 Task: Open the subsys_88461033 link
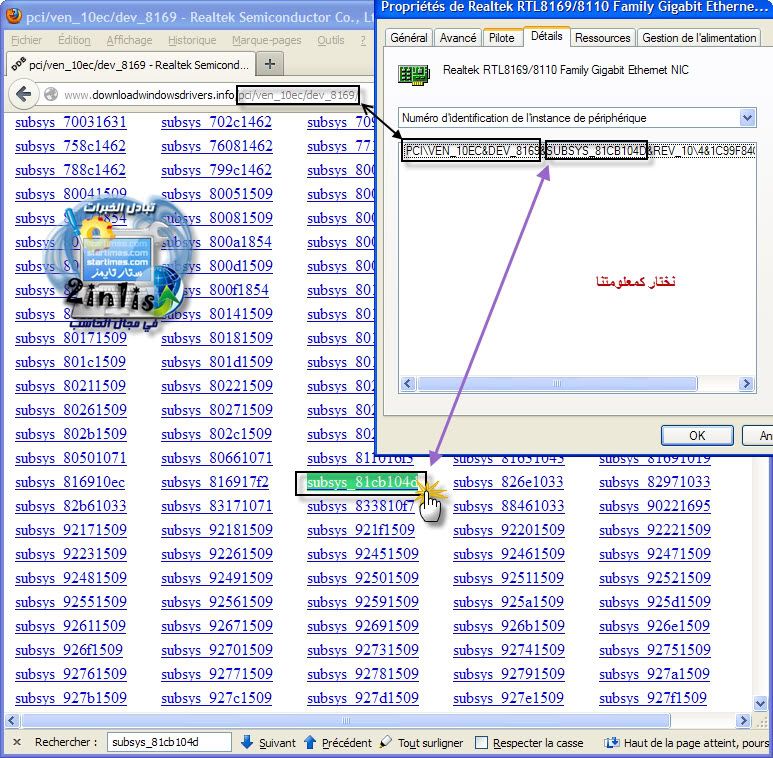coord(509,506)
